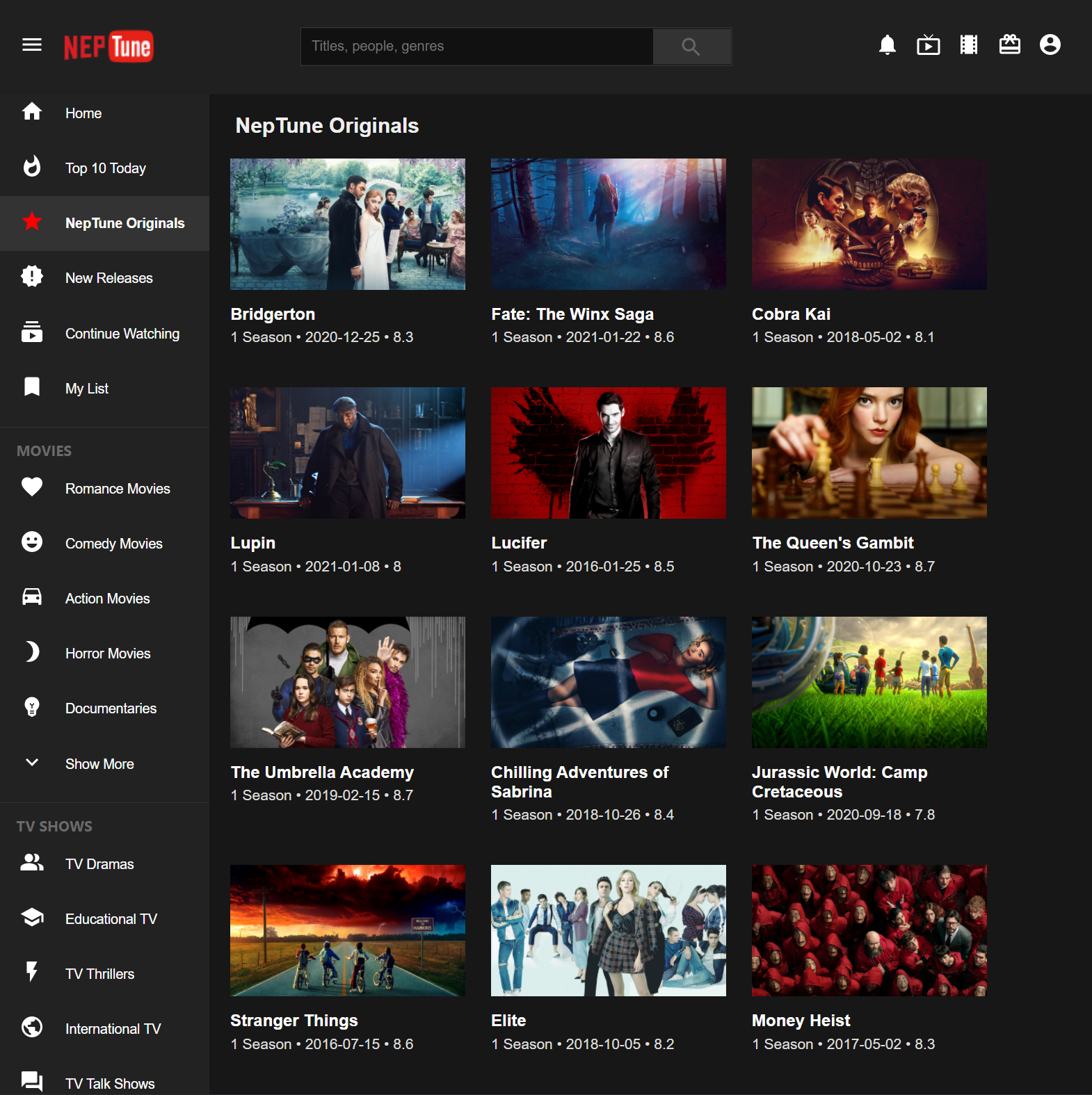
Task: Open Continue Watching menu item
Action: (x=122, y=334)
